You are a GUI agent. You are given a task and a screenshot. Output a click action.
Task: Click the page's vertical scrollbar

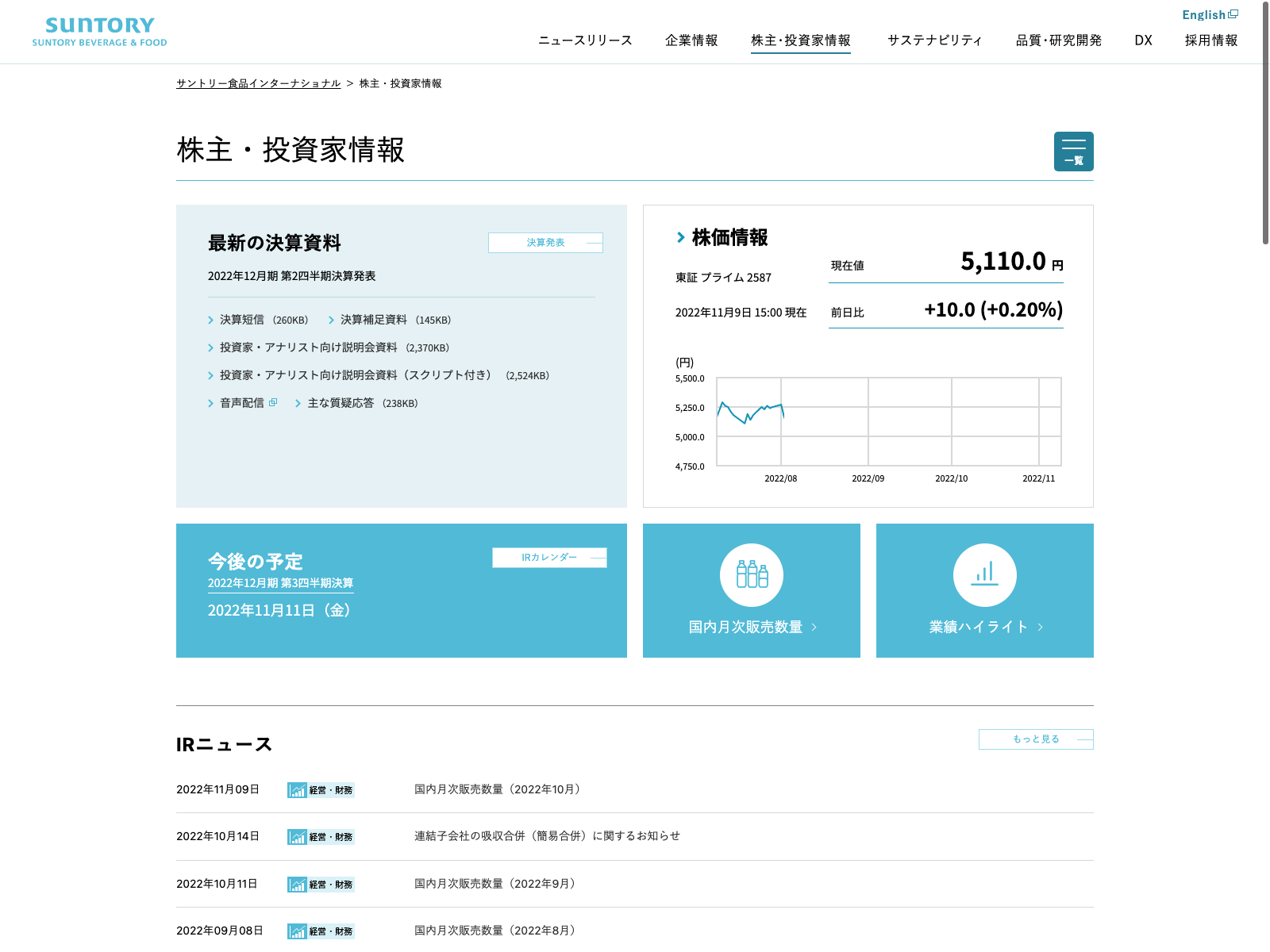tap(1265, 159)
